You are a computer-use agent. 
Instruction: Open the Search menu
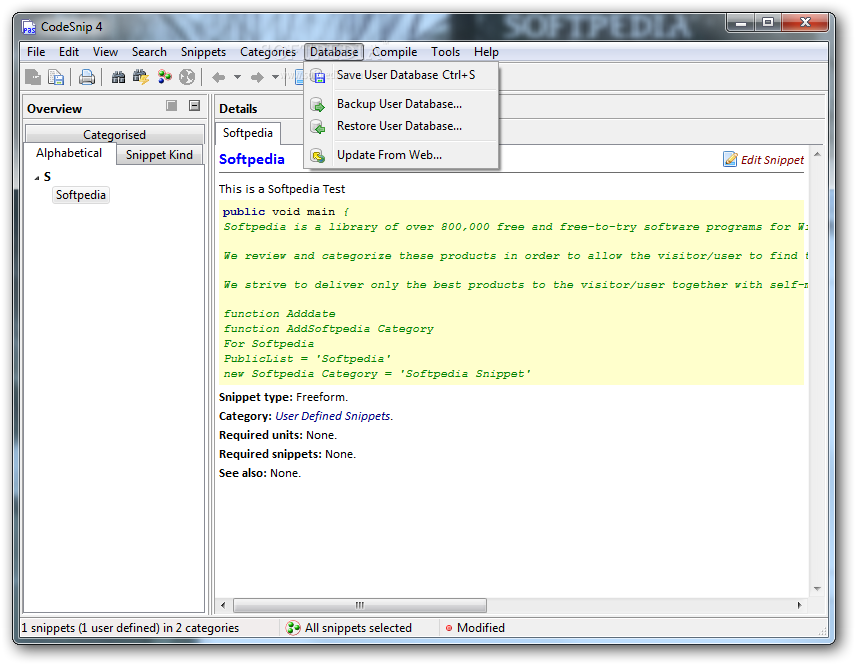click(149, 52)
